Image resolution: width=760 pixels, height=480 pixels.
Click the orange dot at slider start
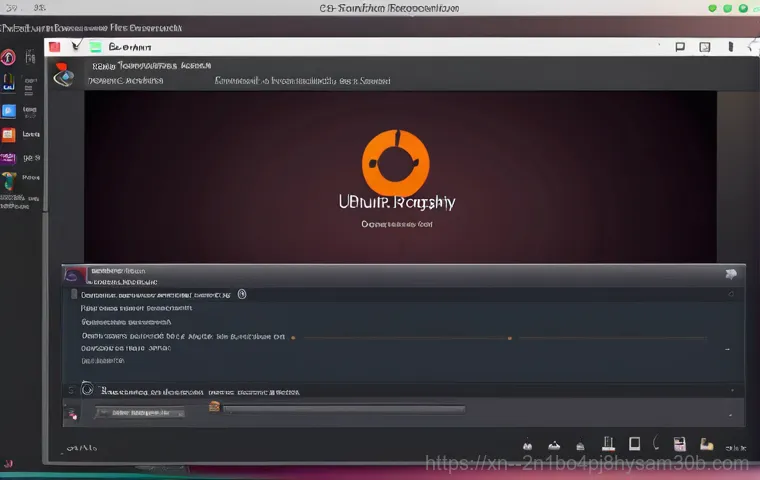click(293, 337)
